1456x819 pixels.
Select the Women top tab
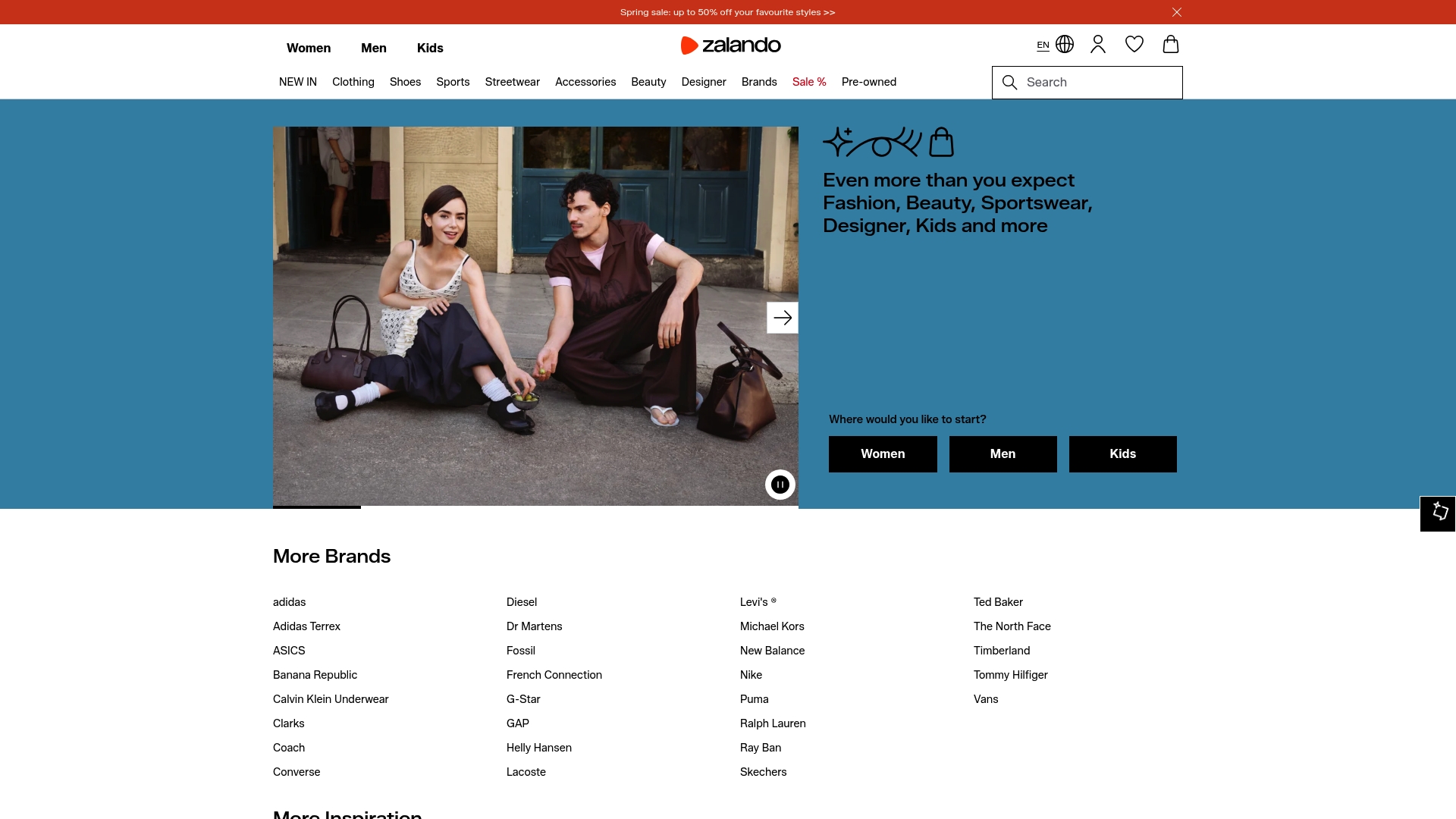point(309,48)
